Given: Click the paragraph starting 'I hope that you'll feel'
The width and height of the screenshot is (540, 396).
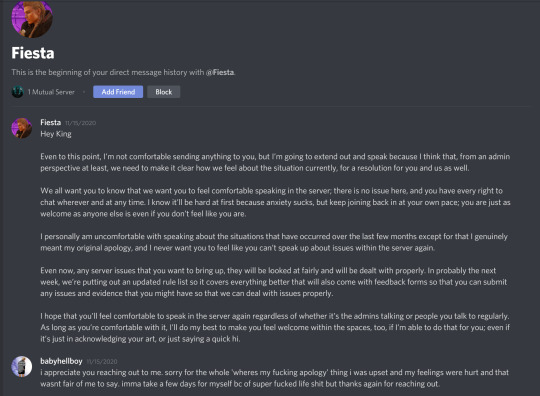Looking at the screenshot, I should [275, 327].
